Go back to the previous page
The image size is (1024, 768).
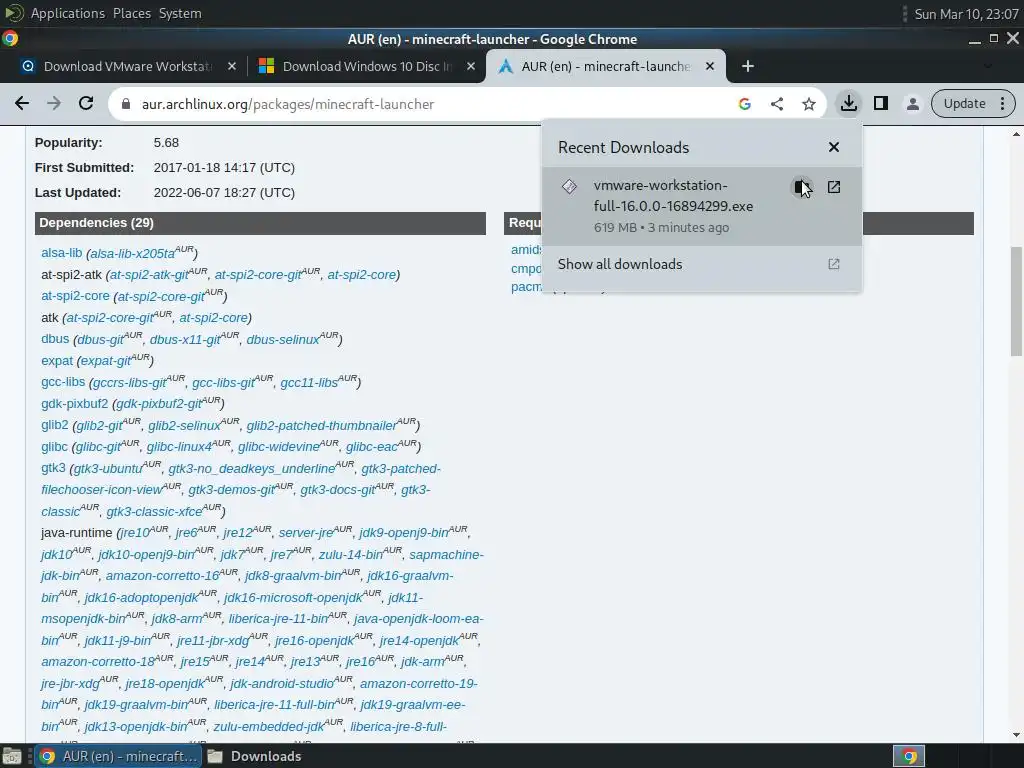[x=22, y=104]
